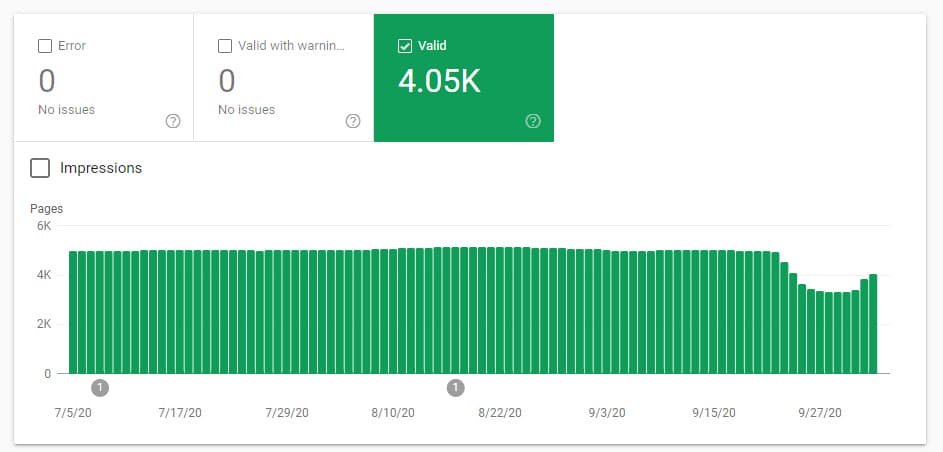Select the green Valid 4.05K card
The height and width of the screenshot is (452, 943).
[x=464, y=78]
